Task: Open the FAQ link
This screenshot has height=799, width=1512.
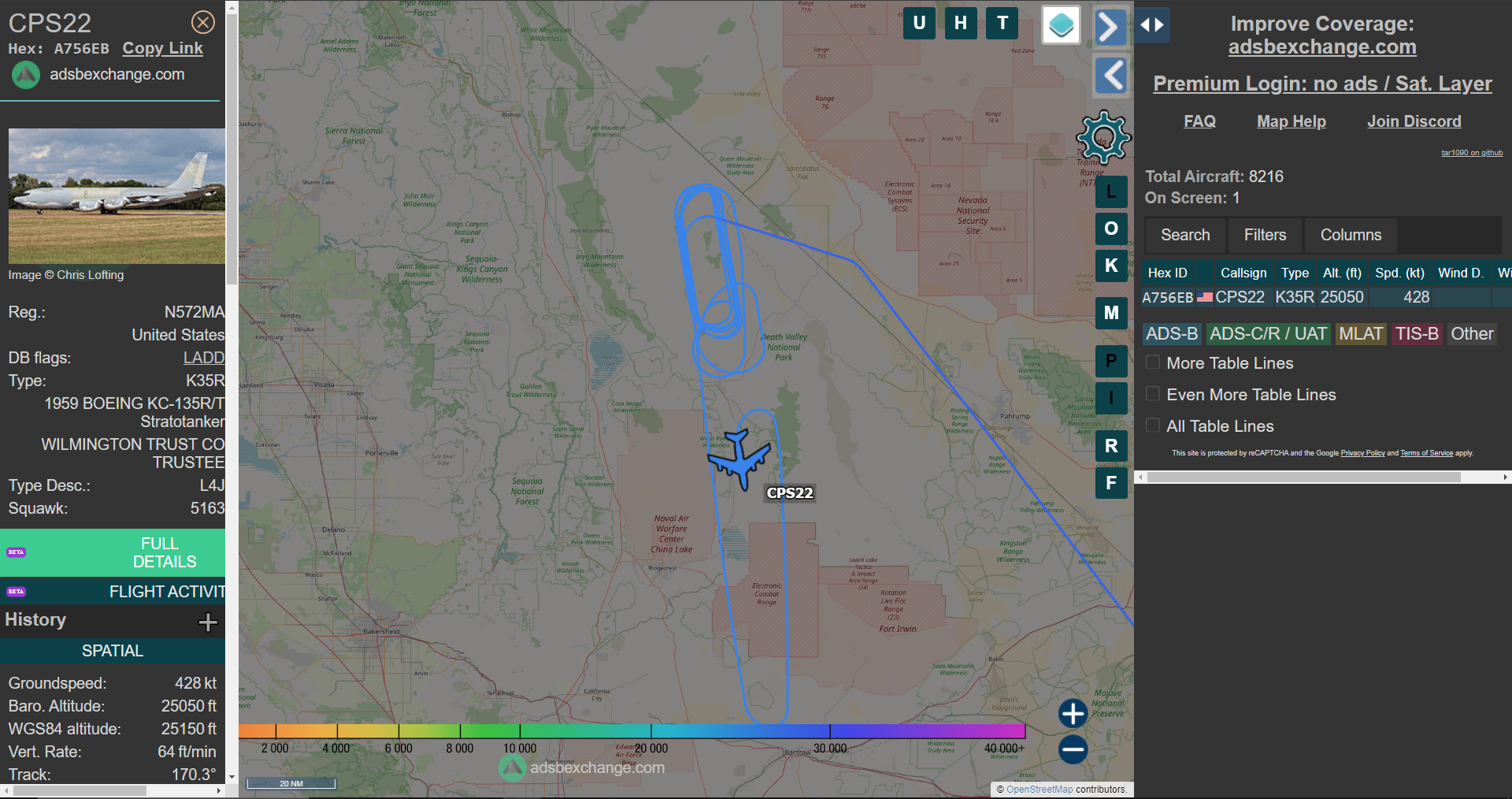Action: 1199,121
